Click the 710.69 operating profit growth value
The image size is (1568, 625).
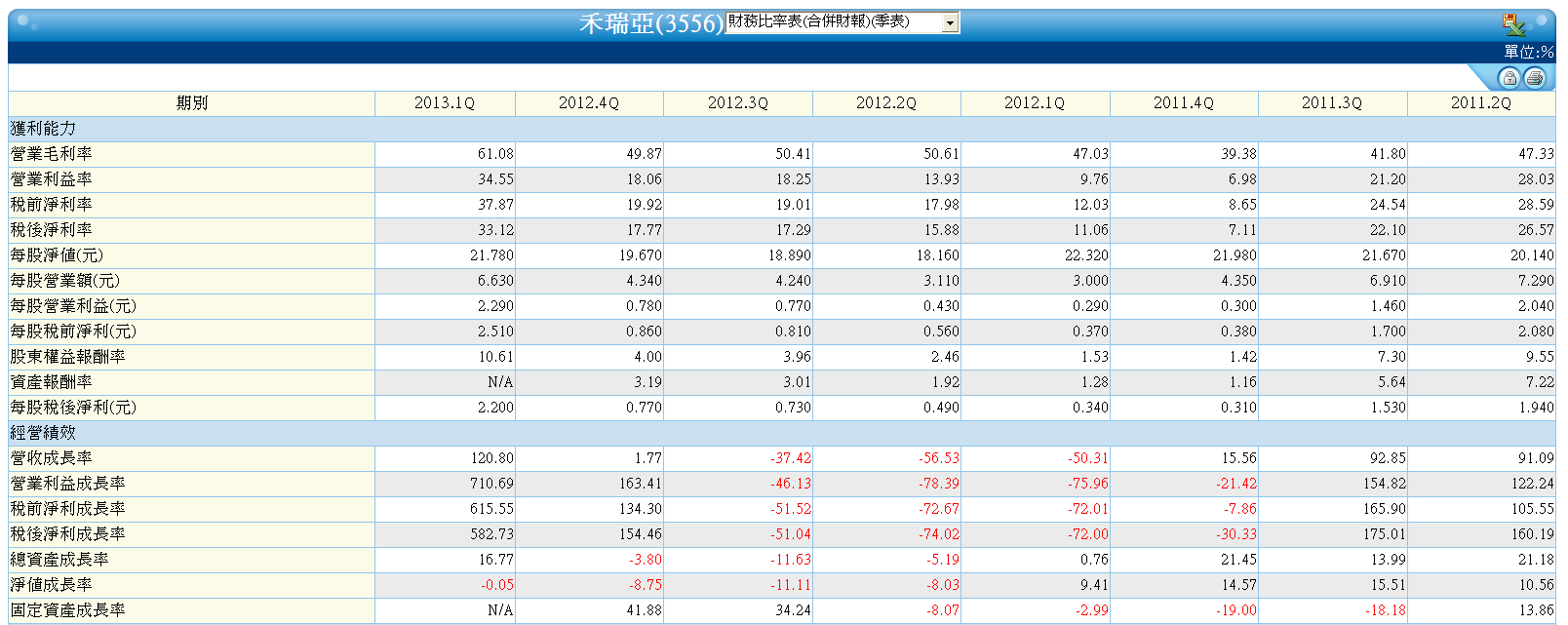click(x=491, y=484)
